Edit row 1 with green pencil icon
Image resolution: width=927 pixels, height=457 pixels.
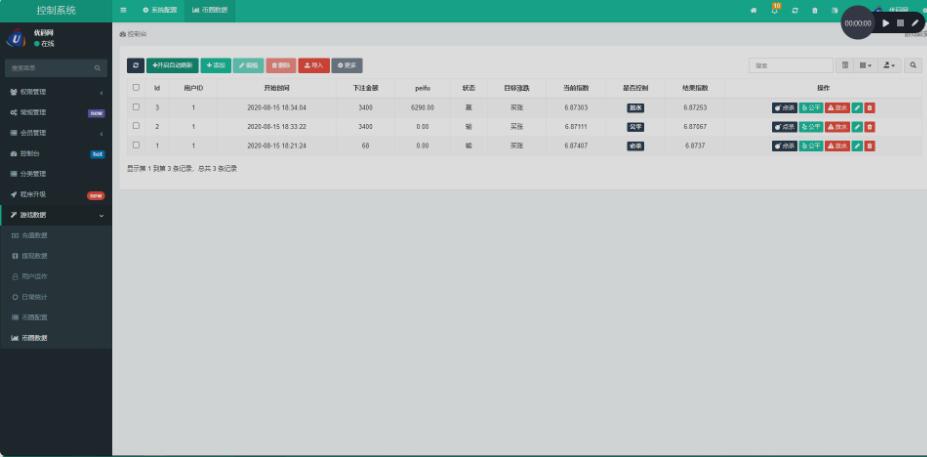(x=857, y=145)
